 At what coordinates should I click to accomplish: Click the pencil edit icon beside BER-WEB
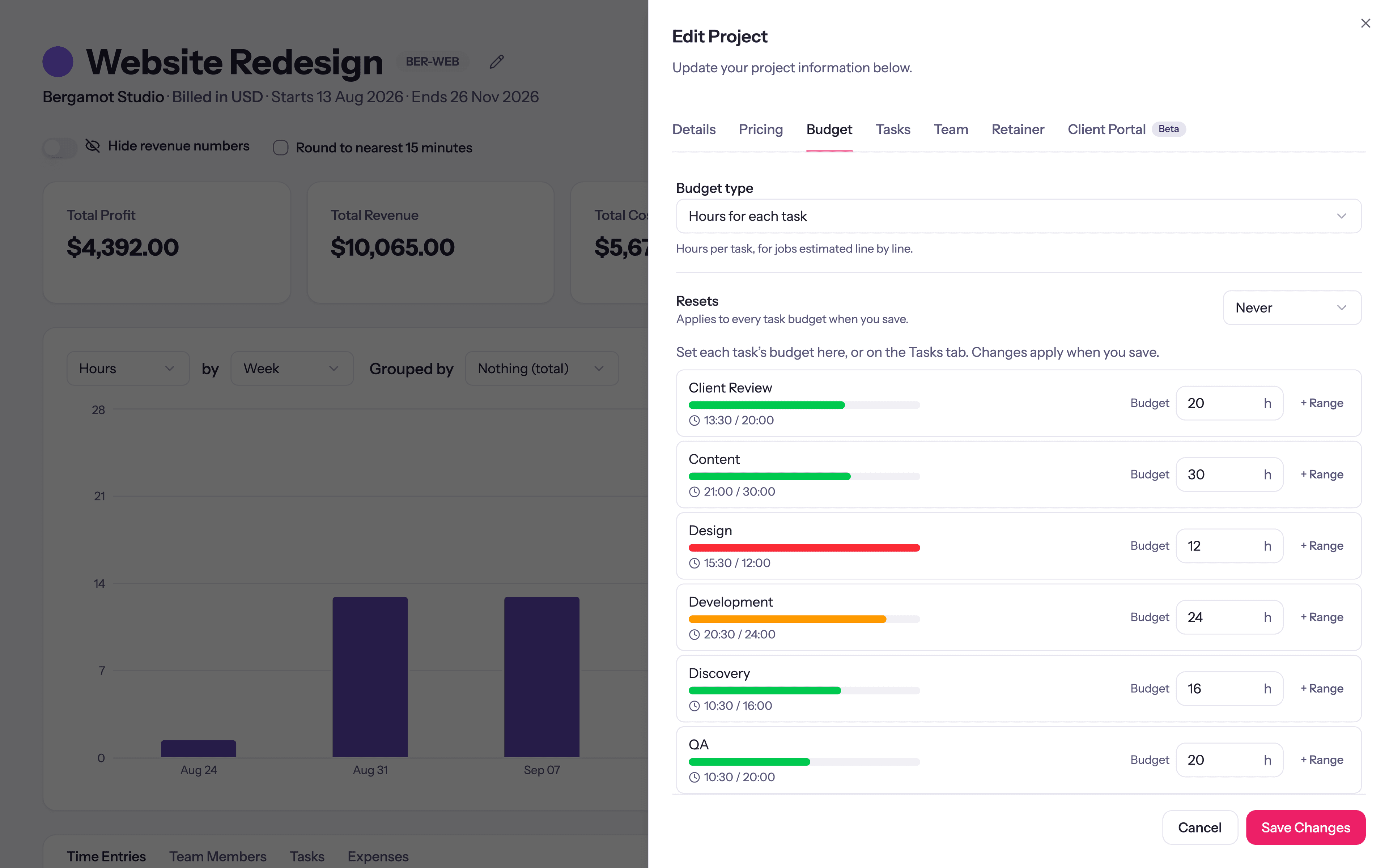497,61
